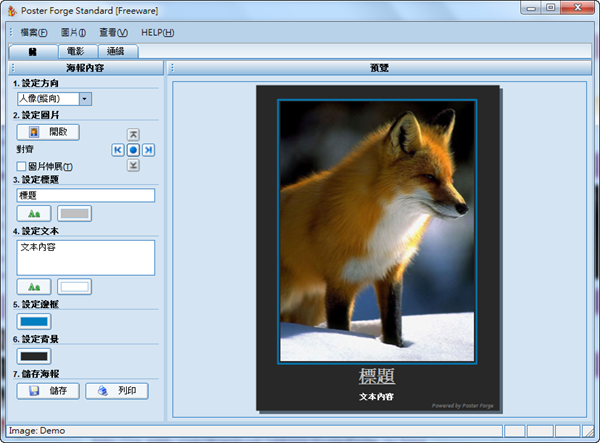Print the poster with 列印 button
600x443 pixels.
tap(116, 390)
